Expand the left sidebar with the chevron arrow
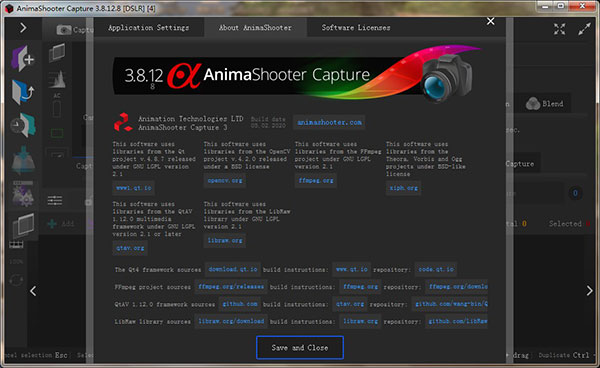Image resolution: width=600 pixels, height=368 pixels. (23, 28)
